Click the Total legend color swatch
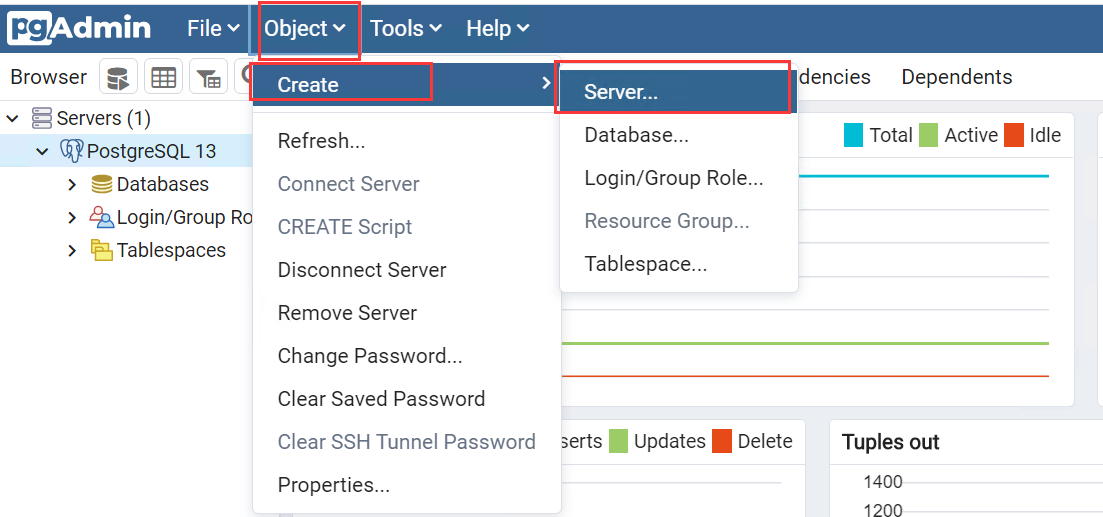 (853, 135)
